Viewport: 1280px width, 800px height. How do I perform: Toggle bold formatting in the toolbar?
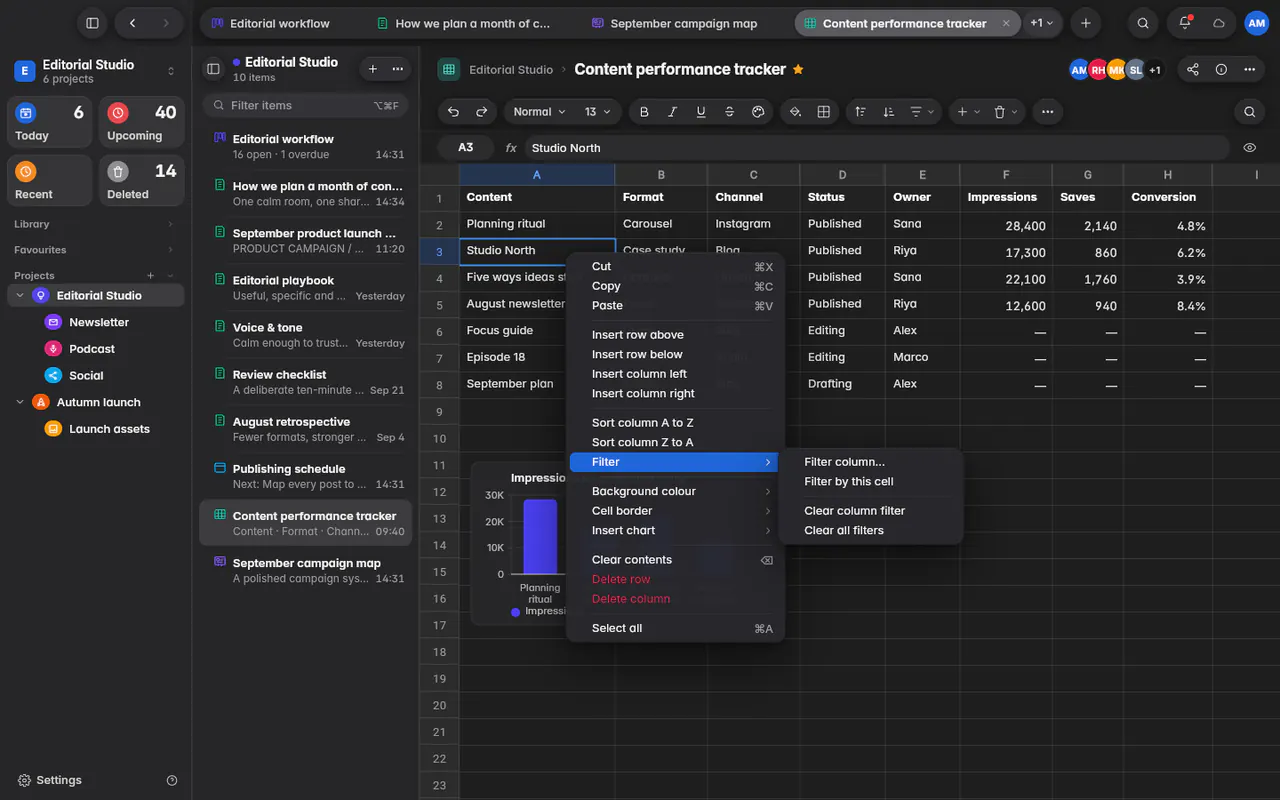click(x=644, y=112)
